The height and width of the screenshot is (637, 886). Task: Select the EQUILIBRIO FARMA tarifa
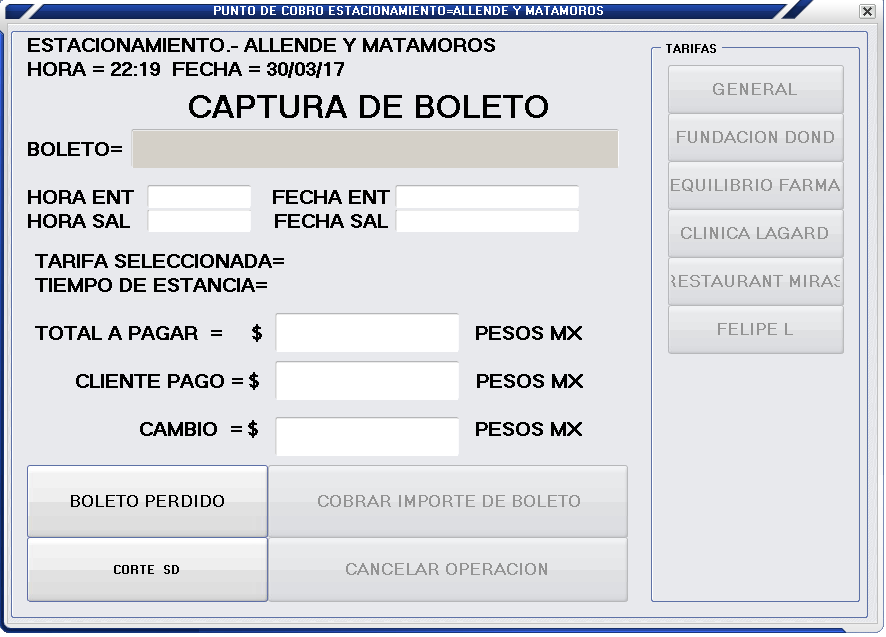pos(755,185)
